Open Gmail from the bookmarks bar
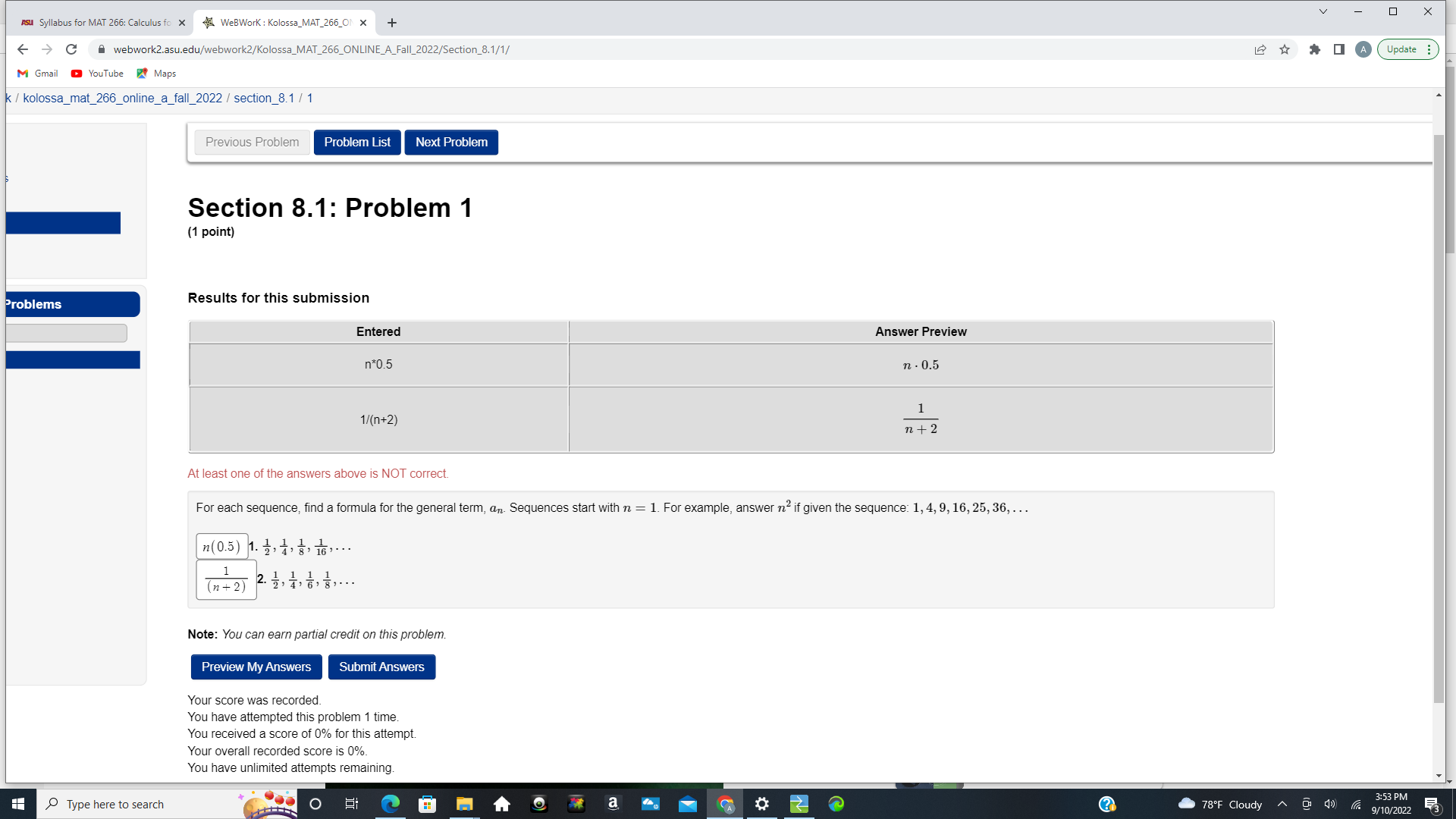1456x819 pixels. click(x=37, y=73)
